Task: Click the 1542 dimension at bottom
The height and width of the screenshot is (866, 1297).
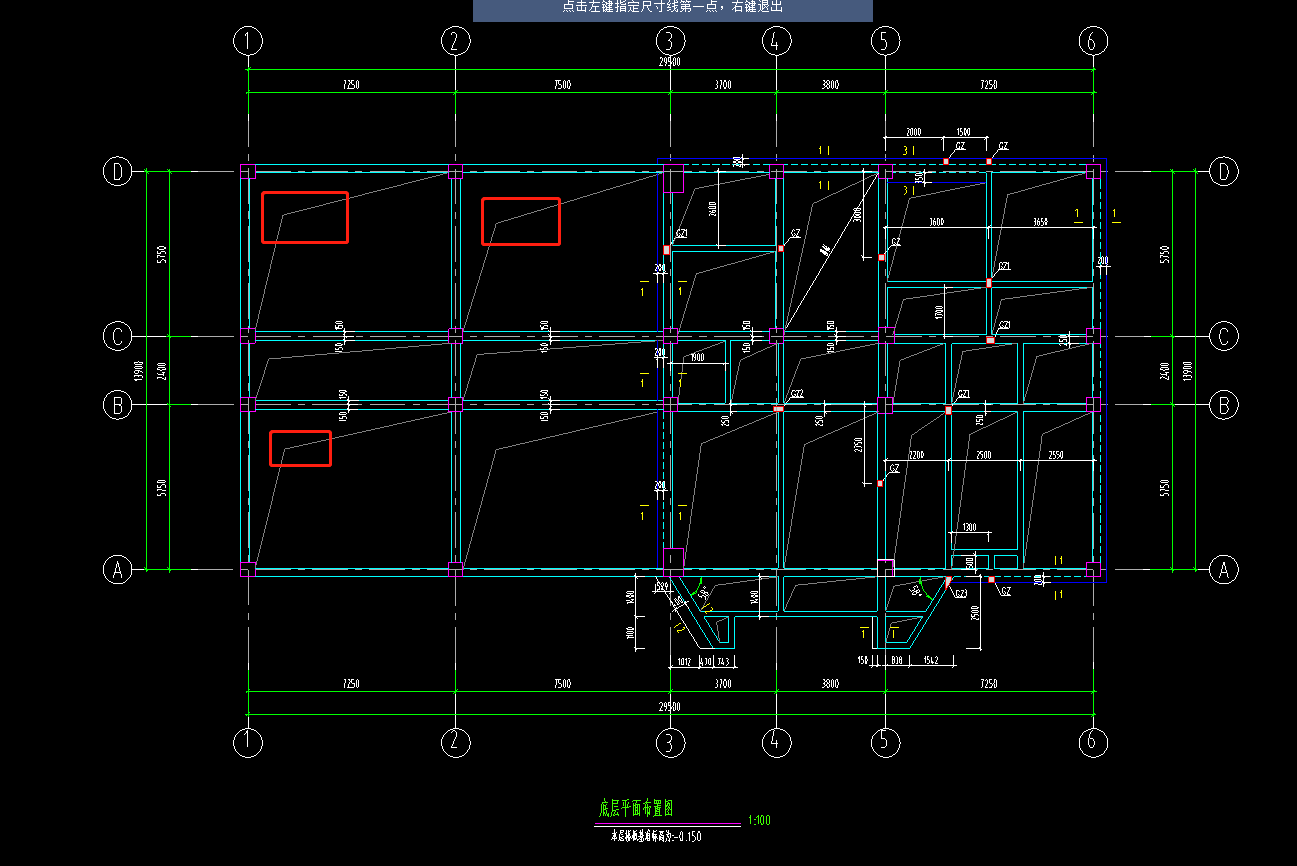Action: [x=929, y=661]
